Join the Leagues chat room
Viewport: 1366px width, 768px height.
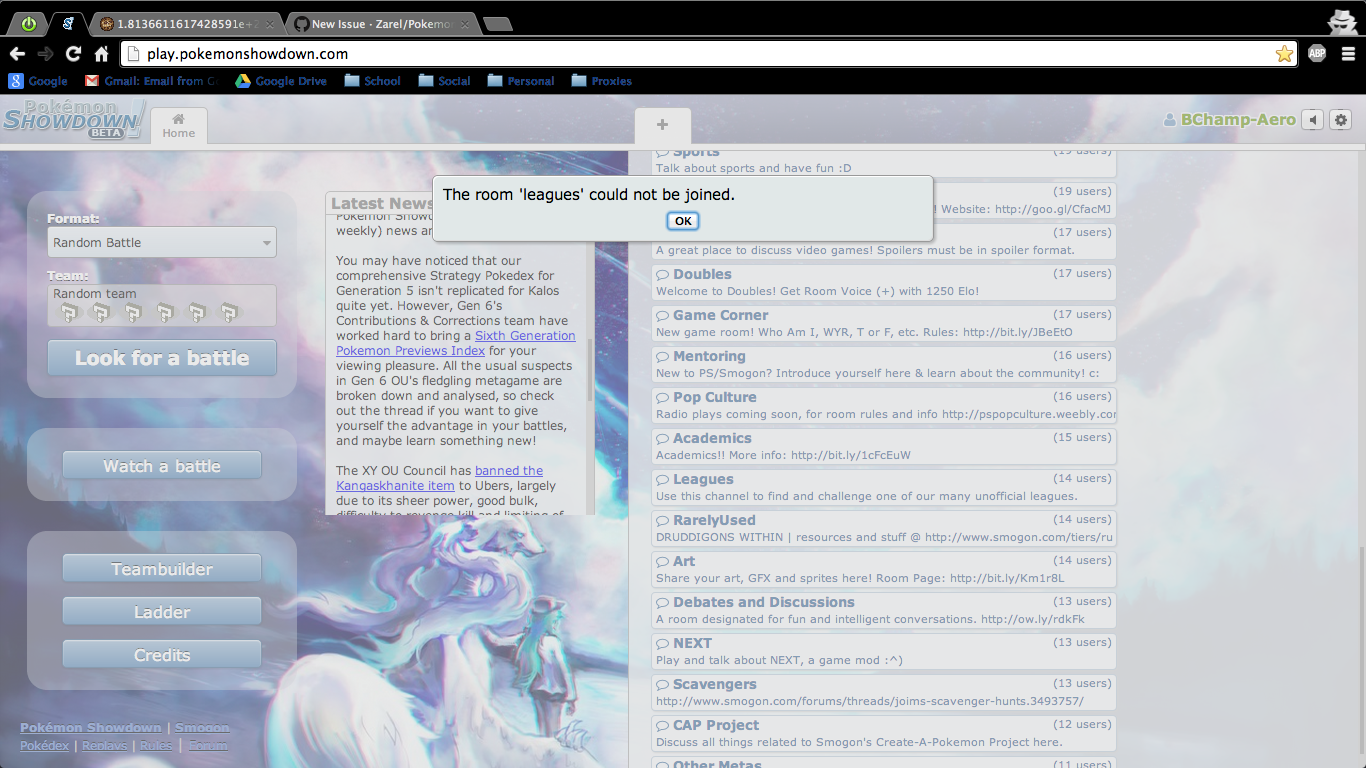coord(884,487)
